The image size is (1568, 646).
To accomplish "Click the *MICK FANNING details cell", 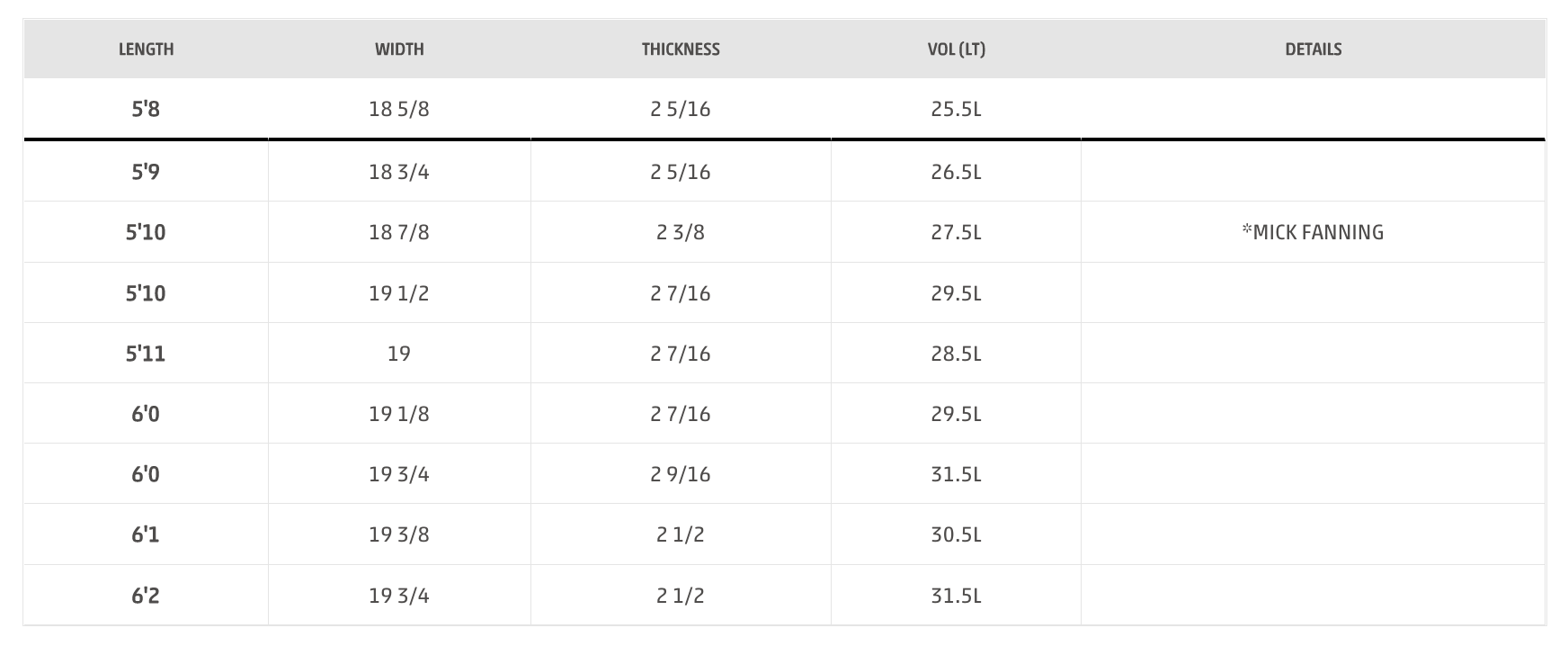I will (1313, 232).
